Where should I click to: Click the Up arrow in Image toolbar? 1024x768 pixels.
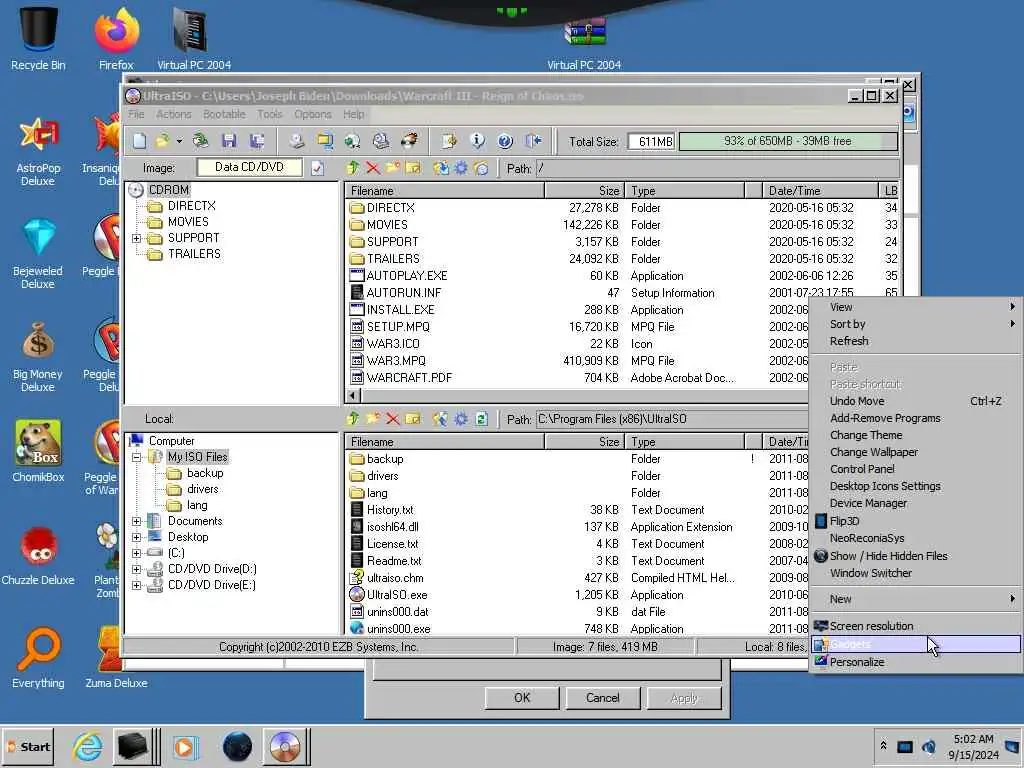(353, 168)
